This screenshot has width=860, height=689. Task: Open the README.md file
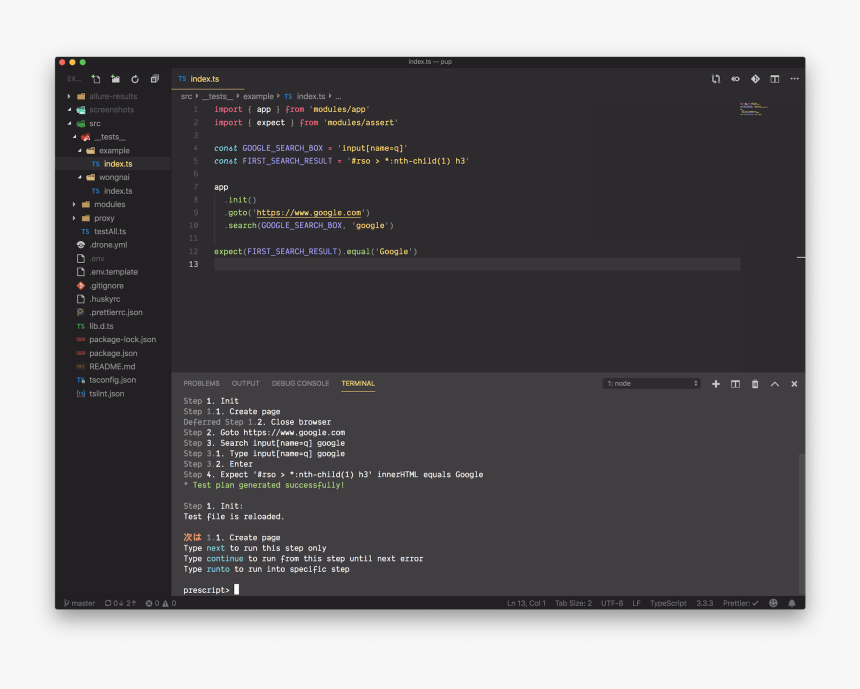[x=112, y=366]
